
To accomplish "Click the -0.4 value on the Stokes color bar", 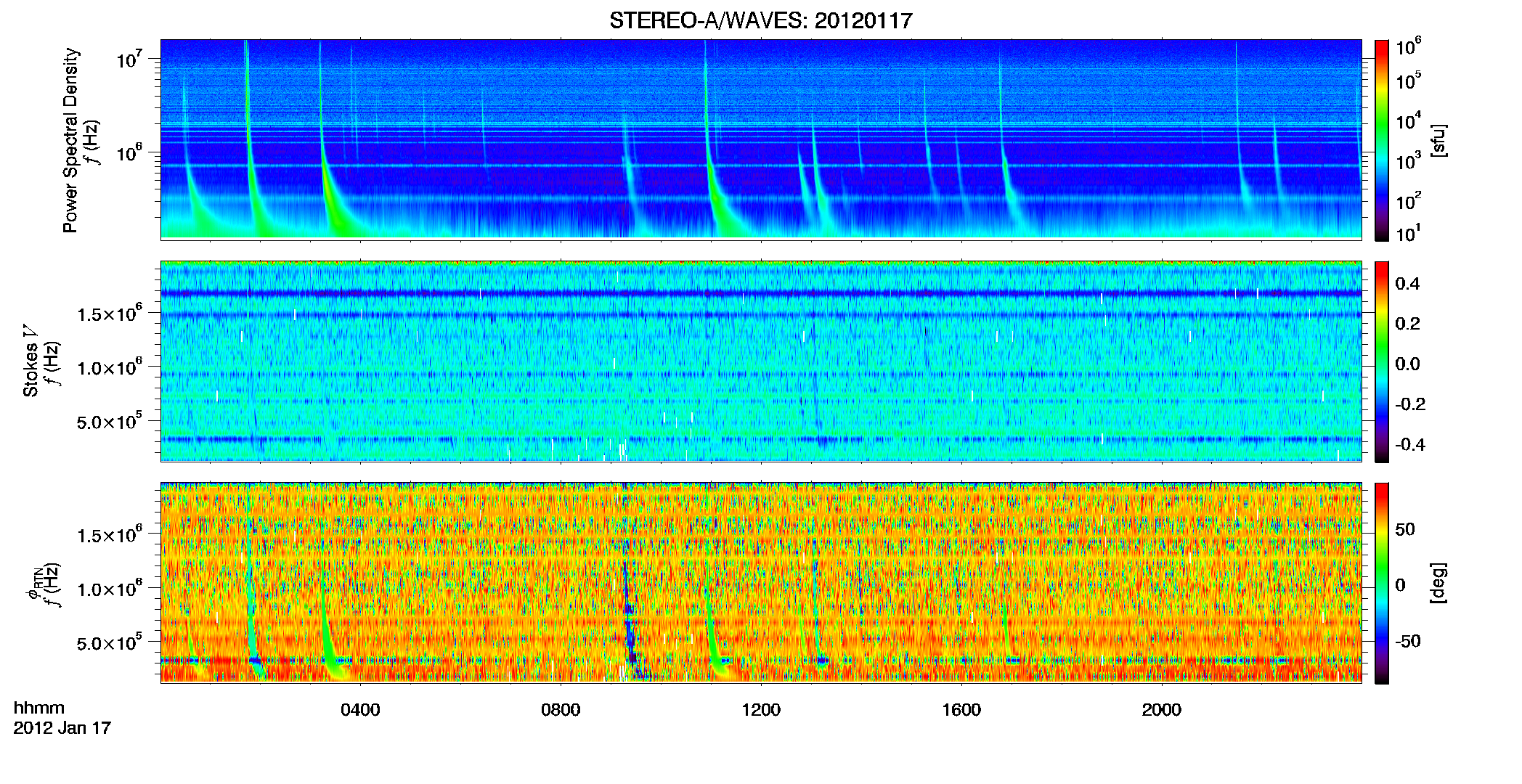I will coord(1410,444).
